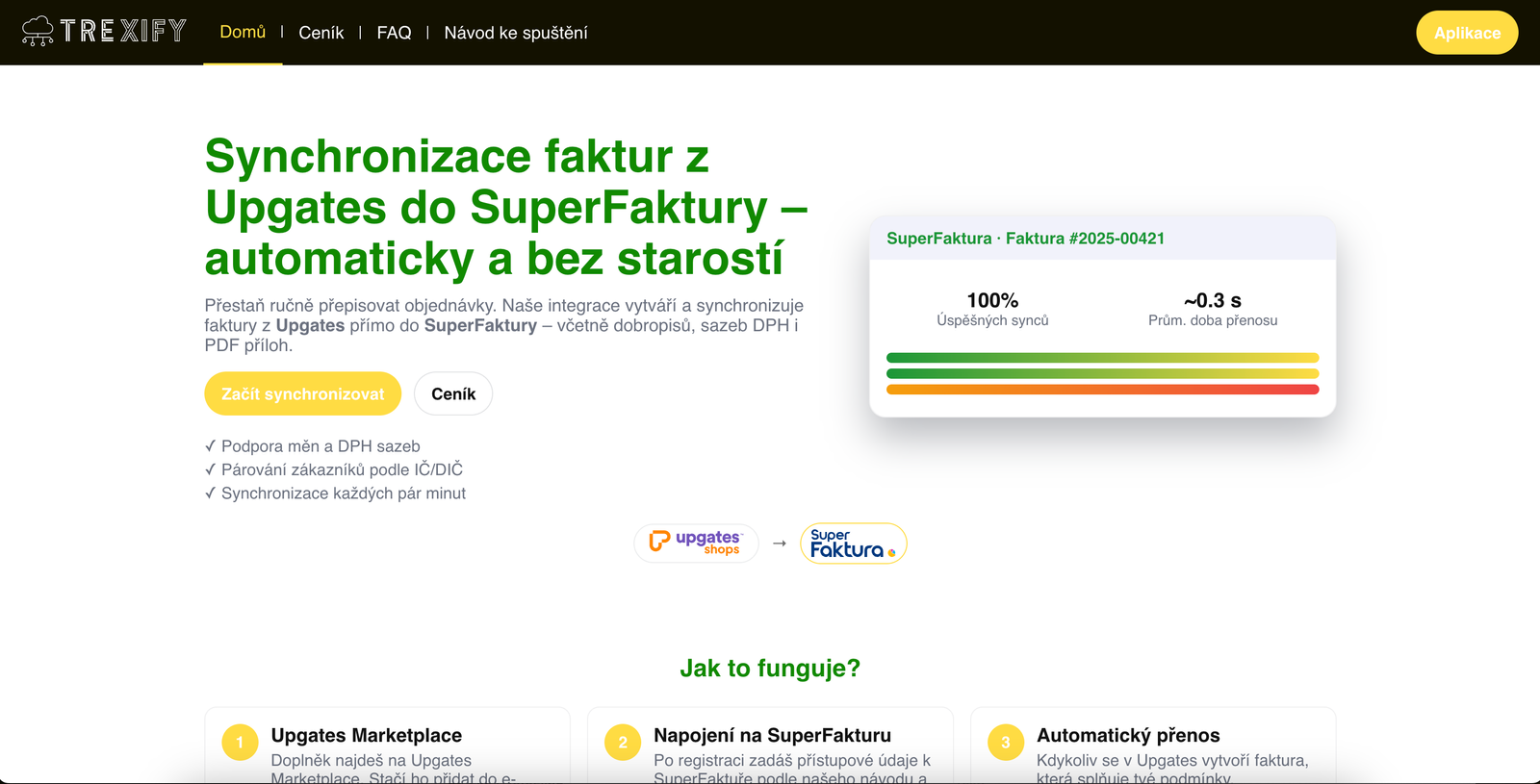Click the ~0.3 s transfer time stat

(1213, 309)
